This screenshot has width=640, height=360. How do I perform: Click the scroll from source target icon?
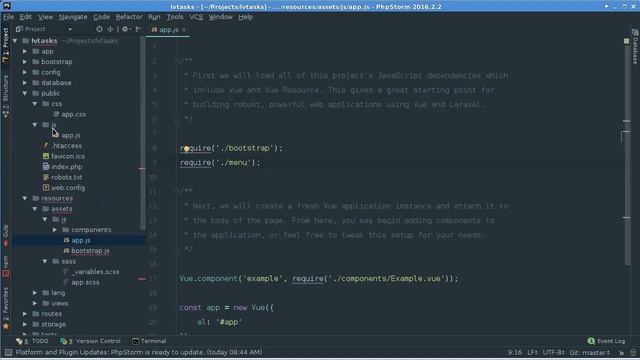pos(99,29)
